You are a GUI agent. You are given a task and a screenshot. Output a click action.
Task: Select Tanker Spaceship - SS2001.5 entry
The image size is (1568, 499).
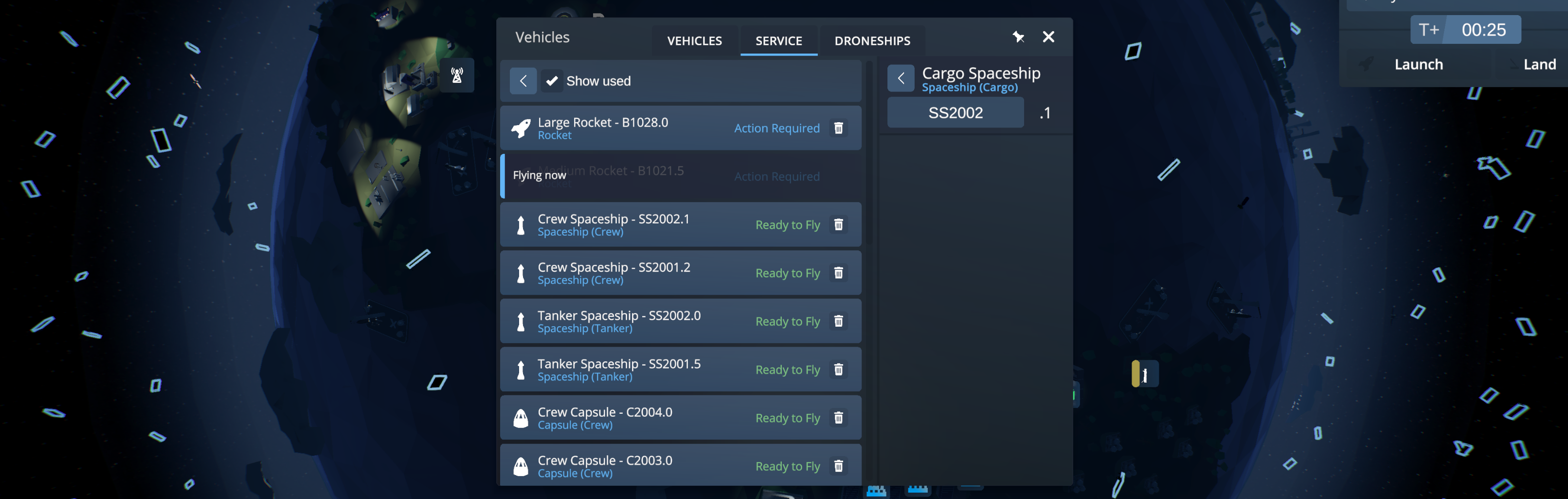tap(681, 370)
